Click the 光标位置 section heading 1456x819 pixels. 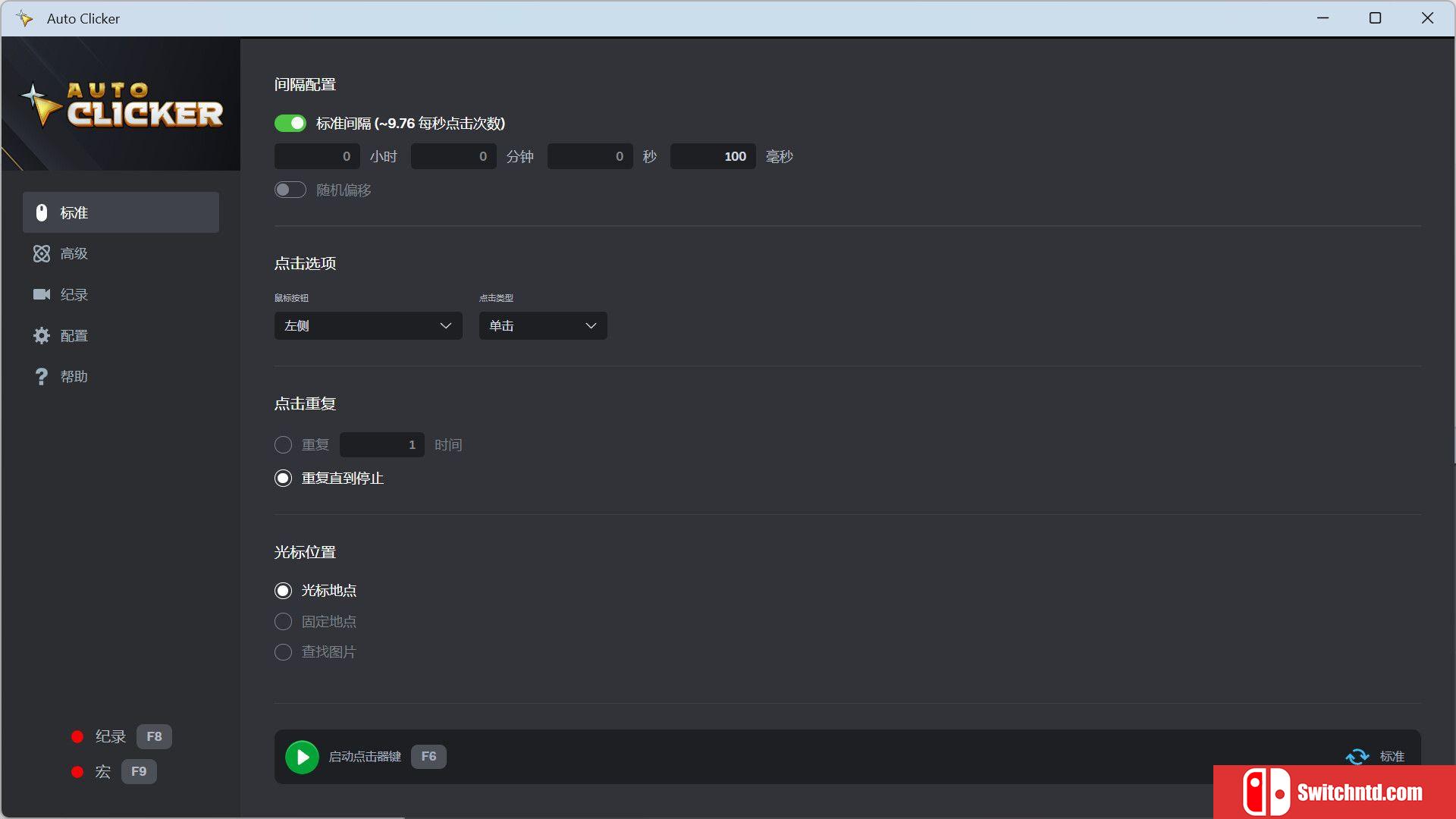[x=305, y=552]
